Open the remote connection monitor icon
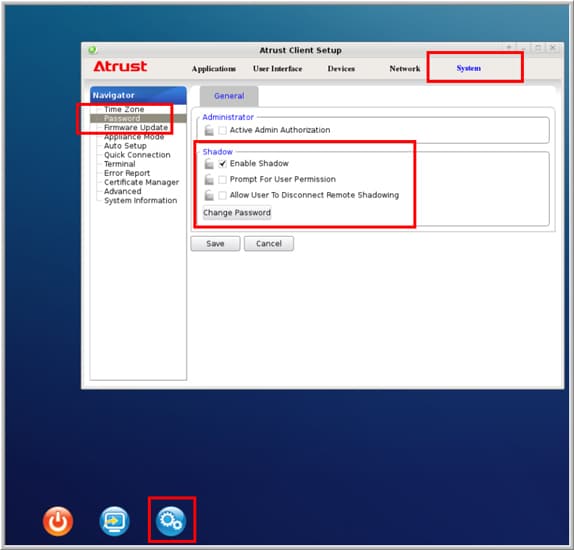 [114, 521]
